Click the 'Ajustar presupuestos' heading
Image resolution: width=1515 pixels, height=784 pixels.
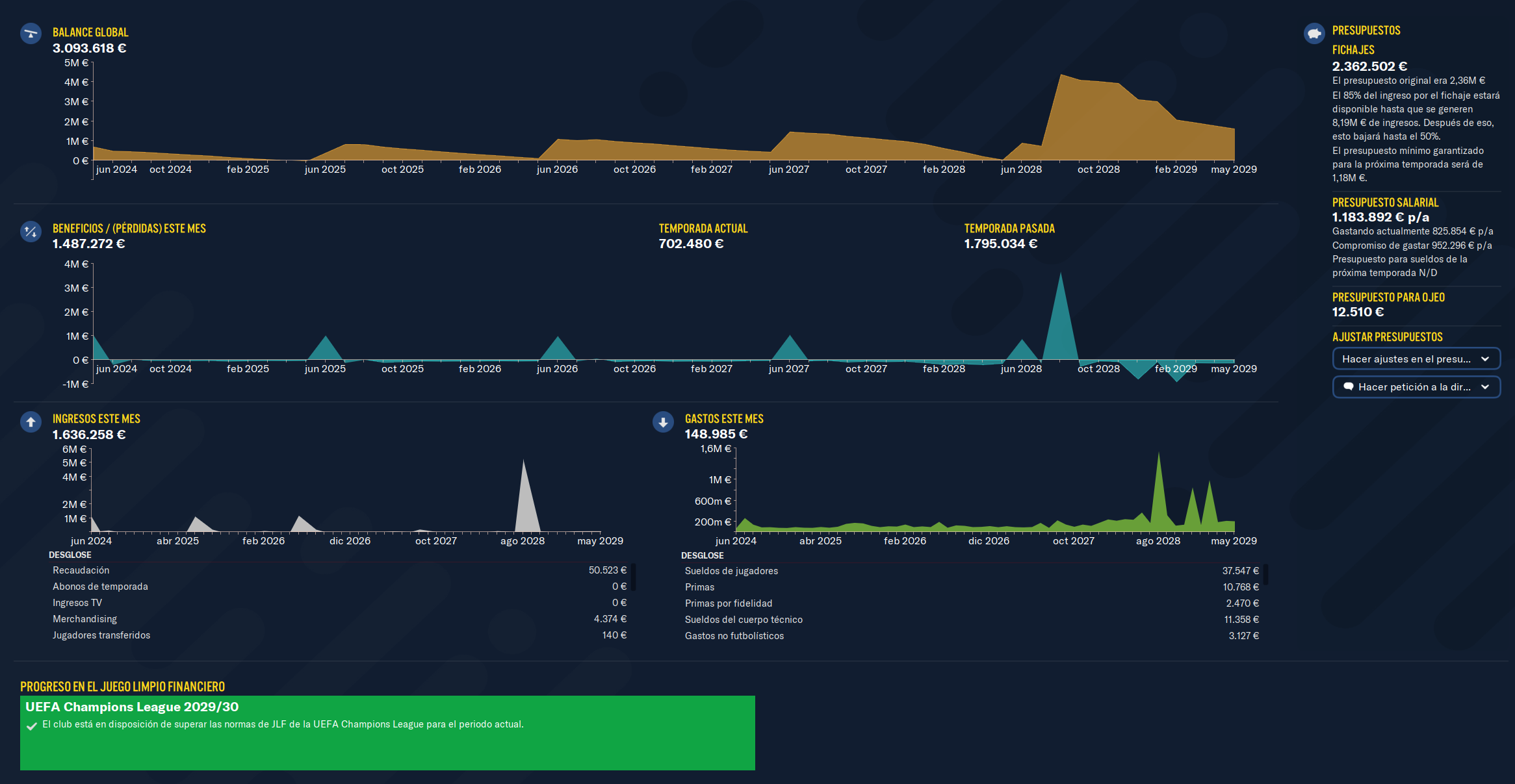1387,337
